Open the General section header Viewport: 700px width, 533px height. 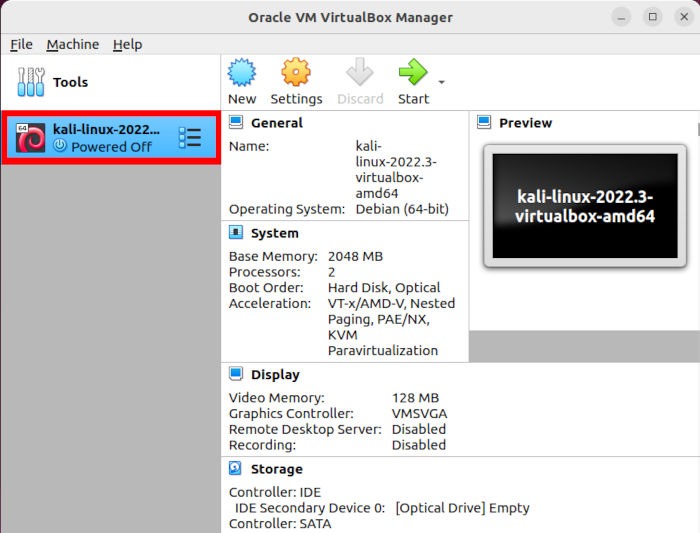pyautogui.click(x=277, y=123)
